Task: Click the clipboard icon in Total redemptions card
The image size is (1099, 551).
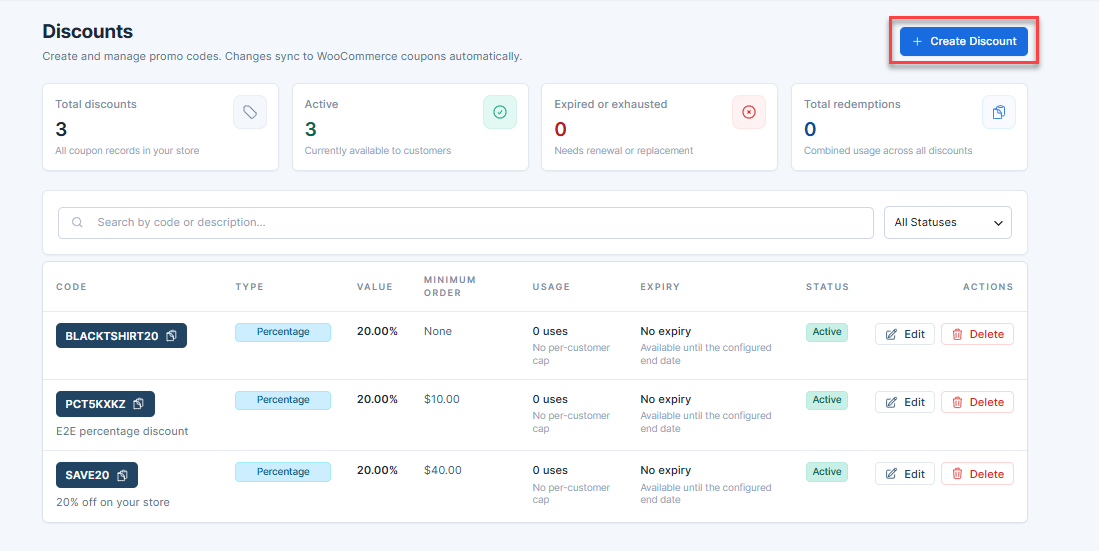Action: [x=999, y=112]
